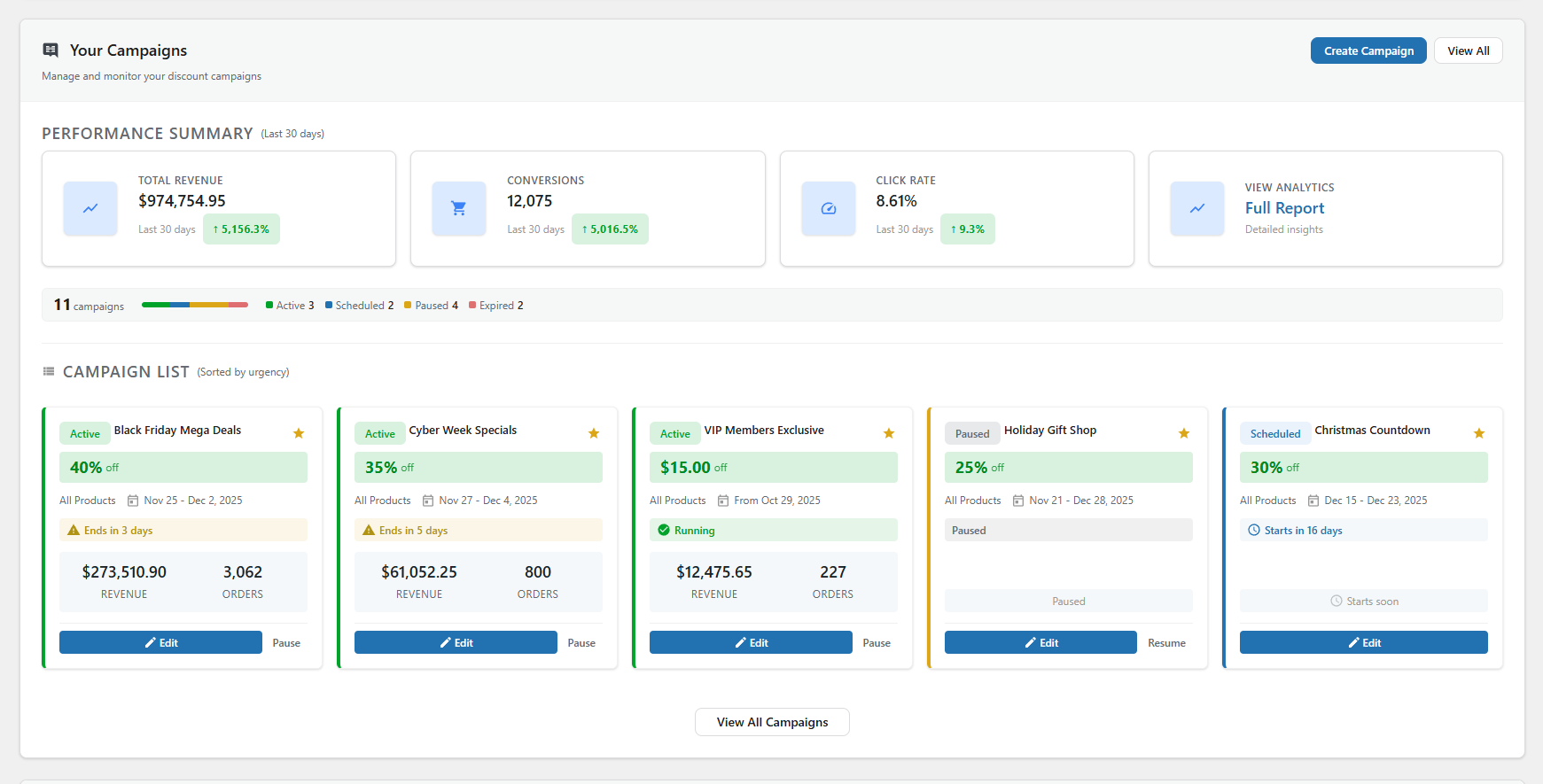Click the 40% off discount banner
1543x784 pixels.
[x=183, y=467]
